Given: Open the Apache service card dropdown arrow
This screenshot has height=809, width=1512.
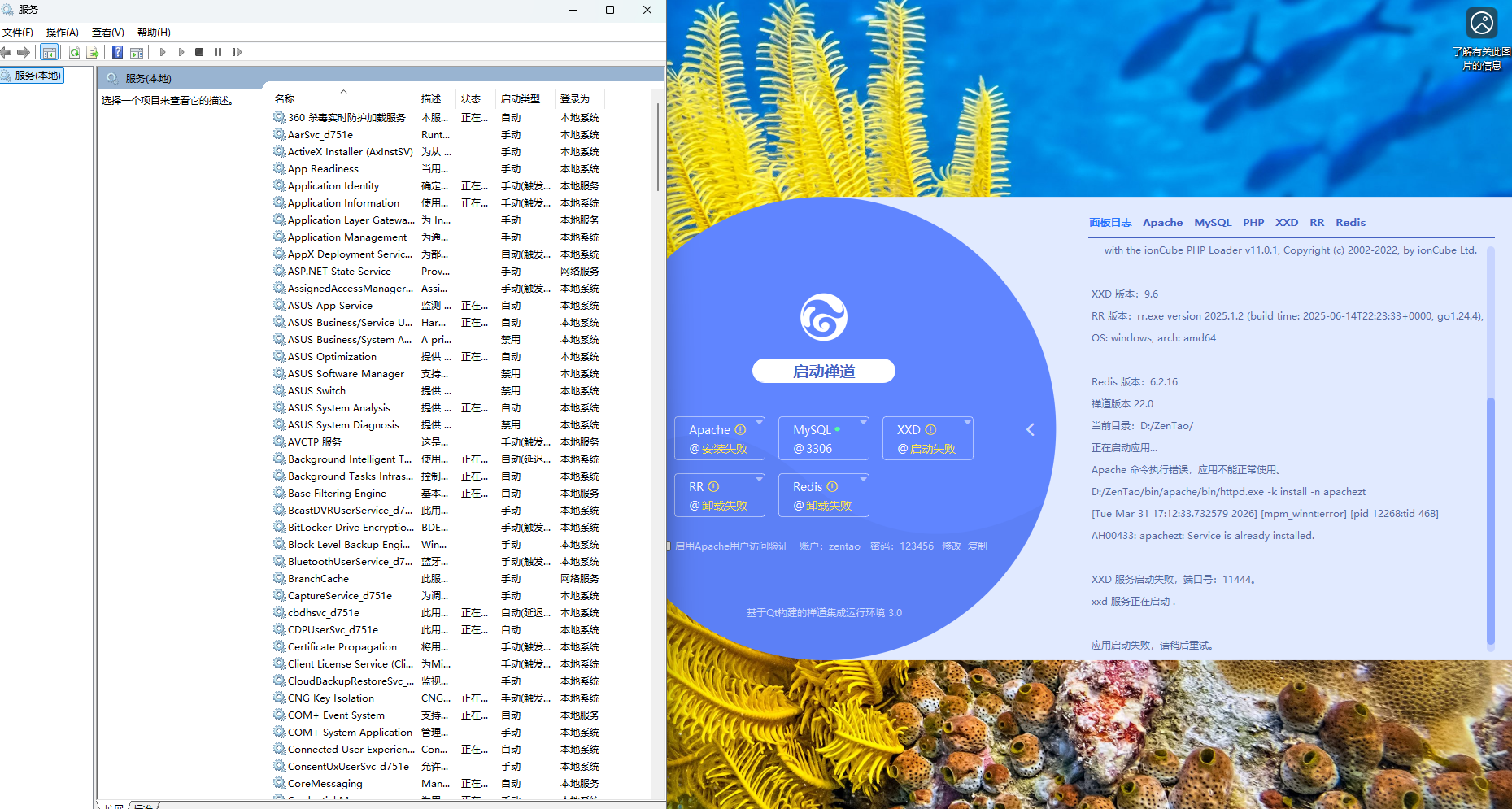Looking at the screenshot, I should [760, 422].
